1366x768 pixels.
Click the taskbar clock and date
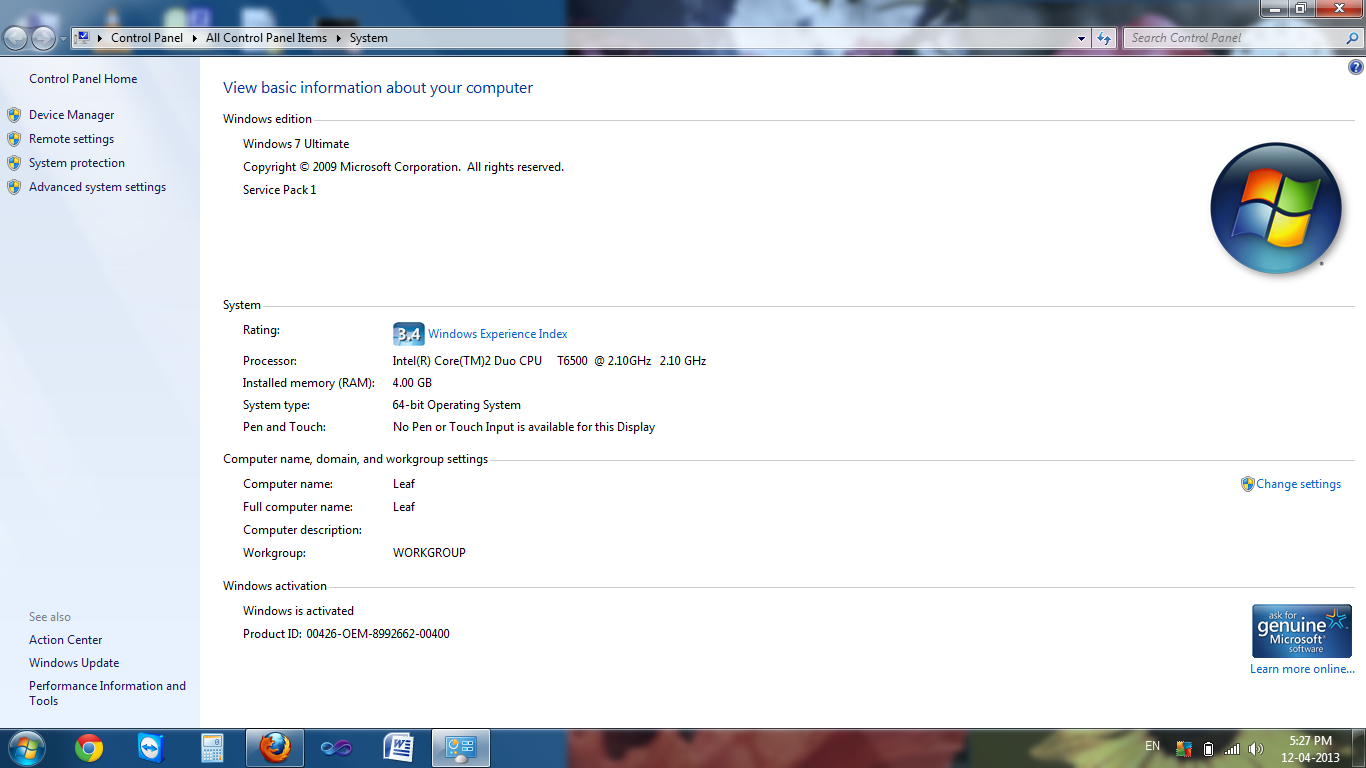click(1310, 749)
